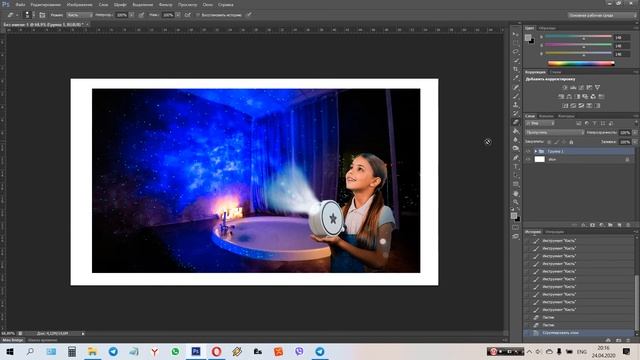Open the workspace switcher dropdown
This screenshot has height=360, width=640.
[x=602, y=15]
